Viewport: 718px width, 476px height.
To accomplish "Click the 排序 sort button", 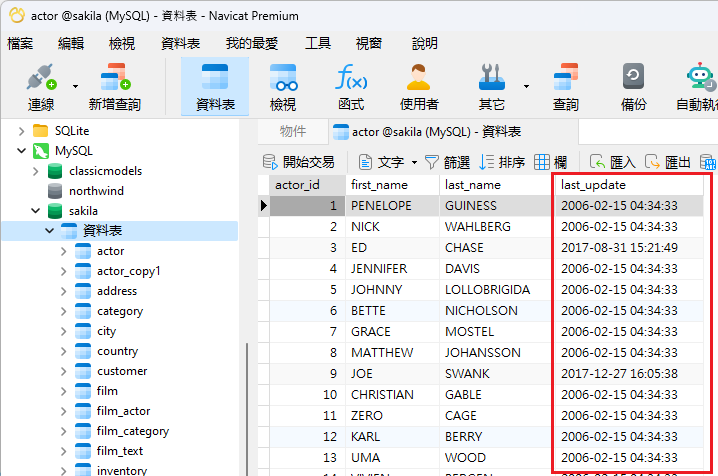I will point(502,161).
